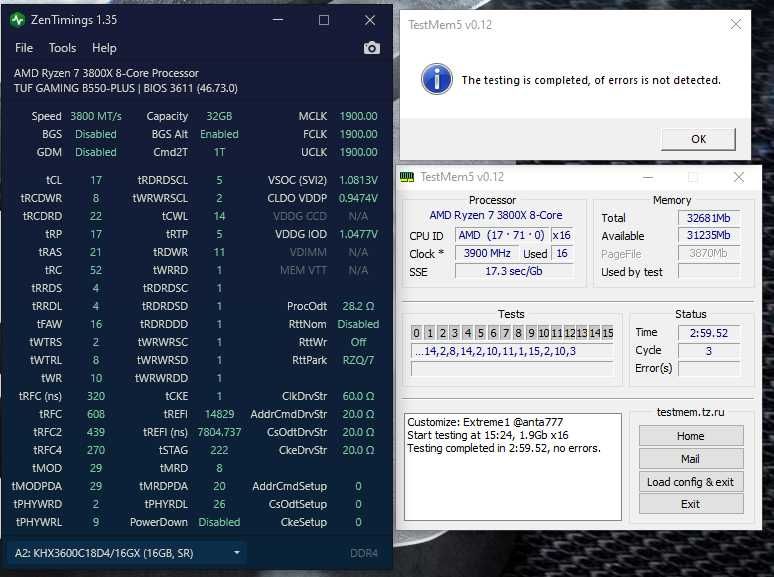Open the File menu in ZenTimings
Viewport: 774px width, 577px height.
24,48
